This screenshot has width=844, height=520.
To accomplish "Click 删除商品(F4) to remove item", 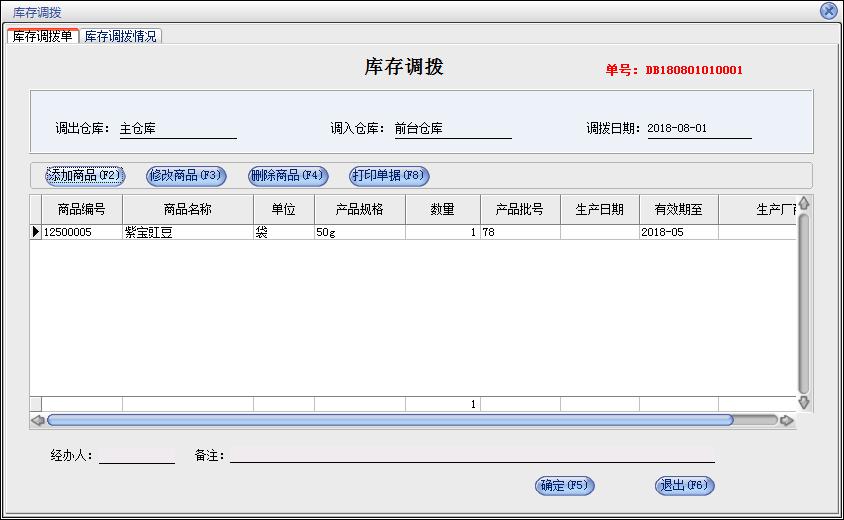I will tap(288, 176).
